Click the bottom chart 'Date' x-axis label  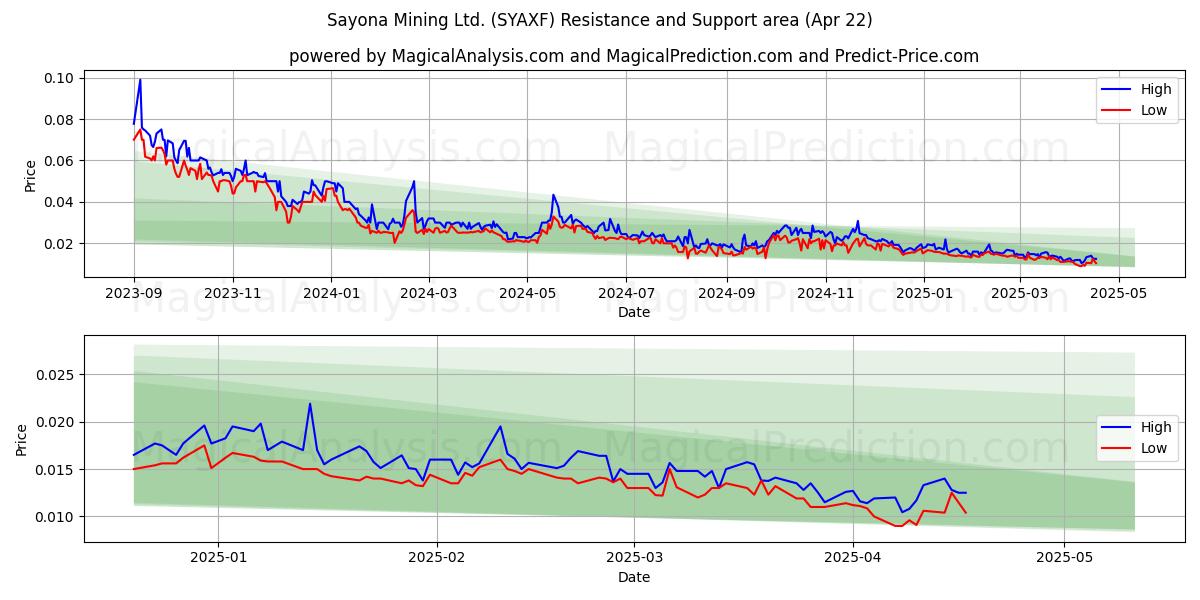tap(634, 577)
